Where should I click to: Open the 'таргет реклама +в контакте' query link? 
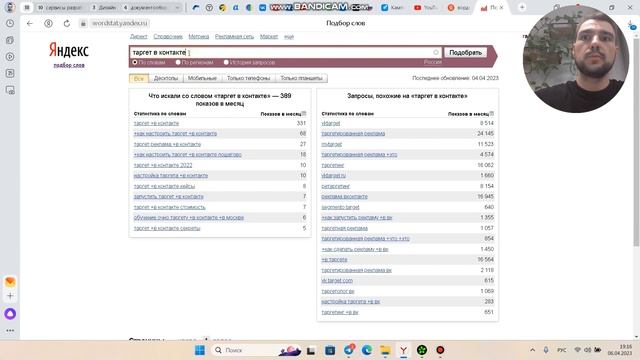click(x=167, y=144)
